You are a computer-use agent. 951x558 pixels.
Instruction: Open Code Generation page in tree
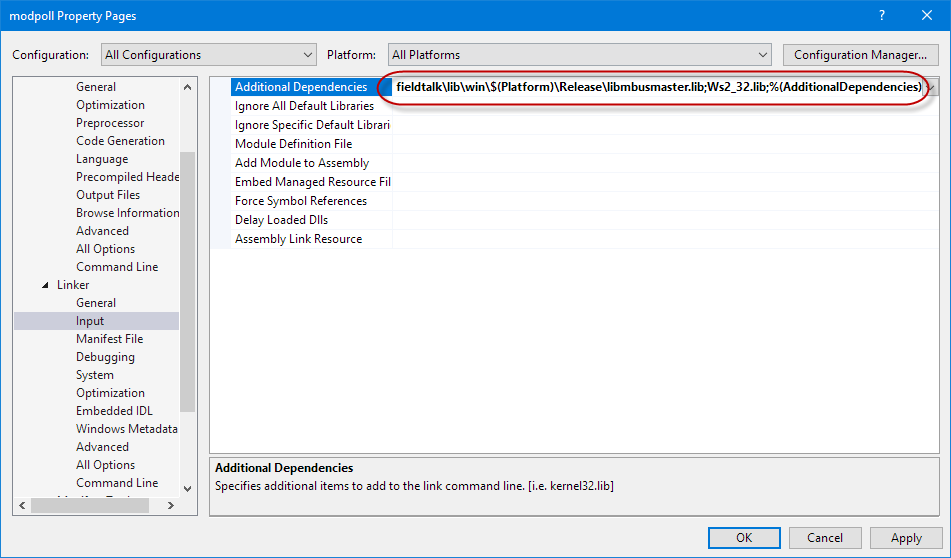coord(120,141)
